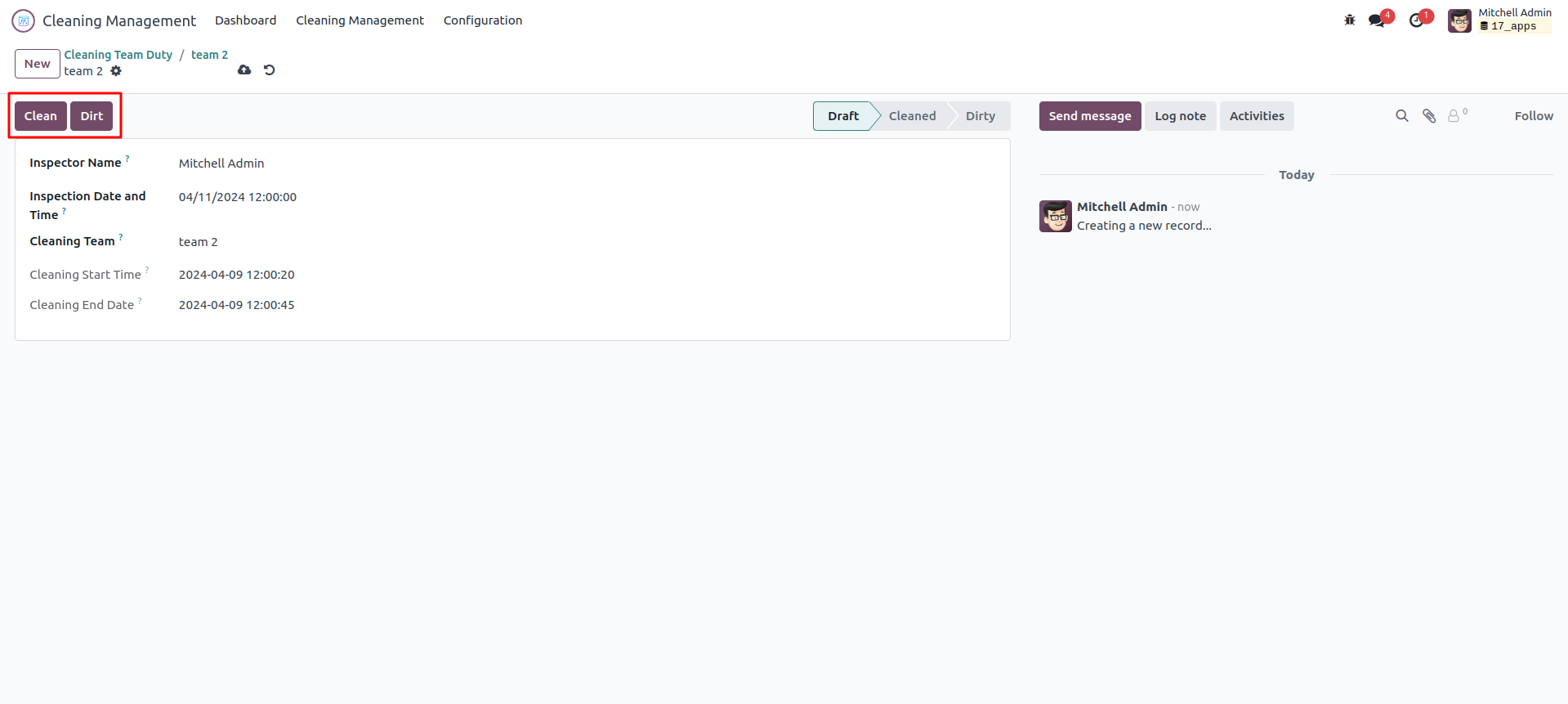Screen dimensions: 1568x704
Task: Click Mitchell Admin avatar in chatter message
Action: tap(1056, 216)
